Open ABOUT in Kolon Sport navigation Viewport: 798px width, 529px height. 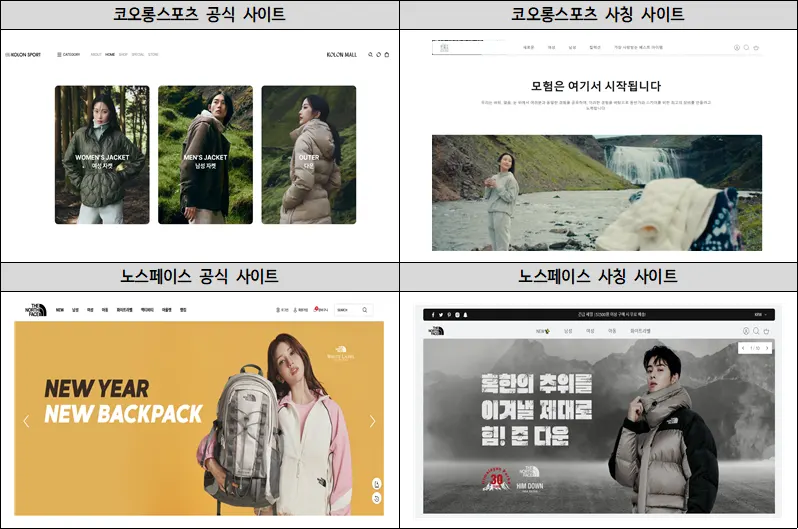tap(96, 54)
